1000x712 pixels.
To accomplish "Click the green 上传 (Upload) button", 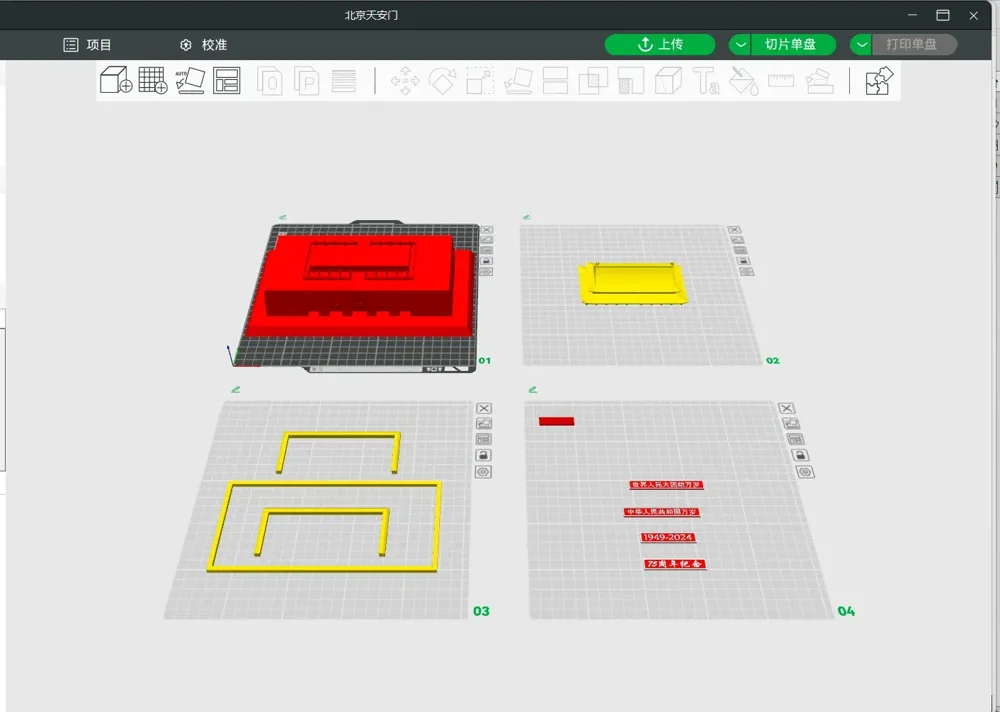I will pos(660,44).
